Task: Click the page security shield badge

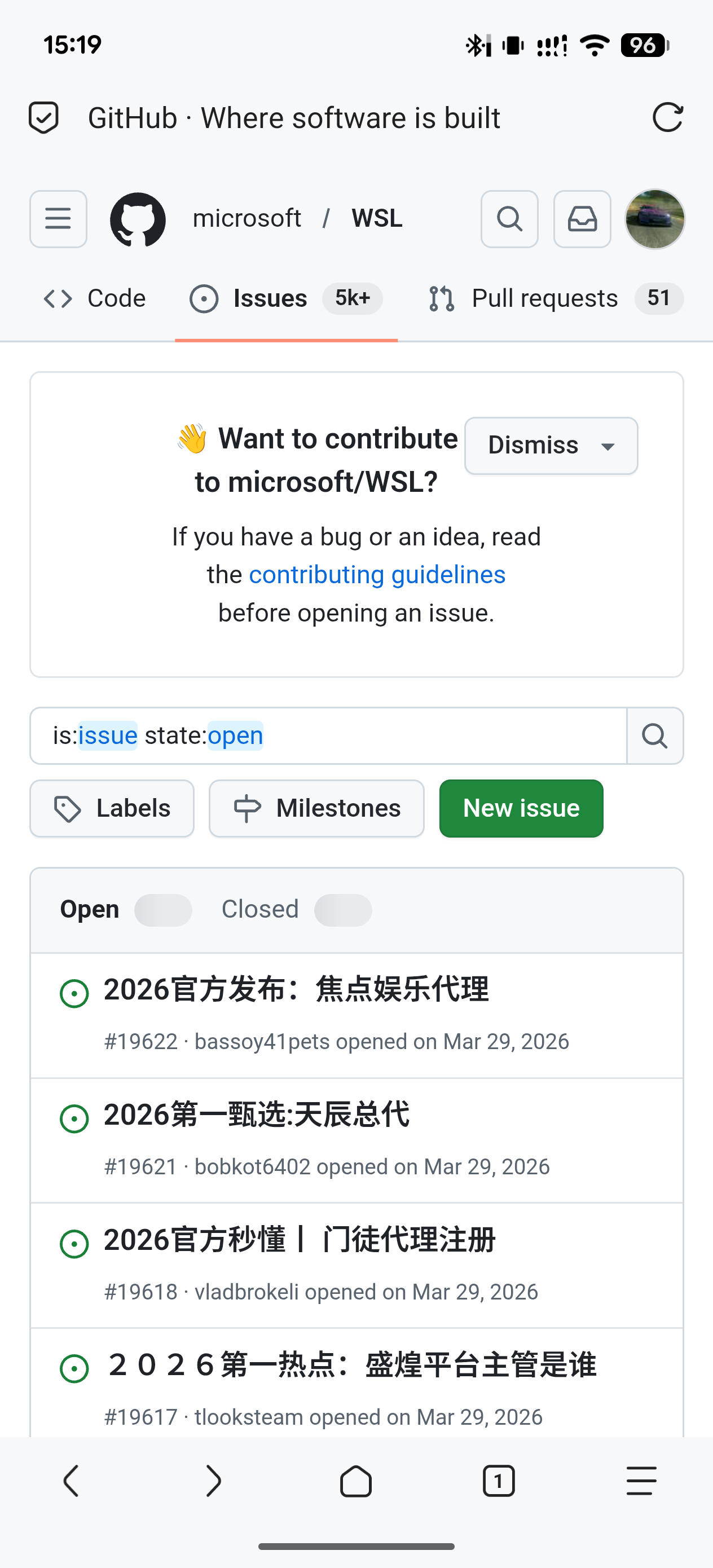Action: 43,117
